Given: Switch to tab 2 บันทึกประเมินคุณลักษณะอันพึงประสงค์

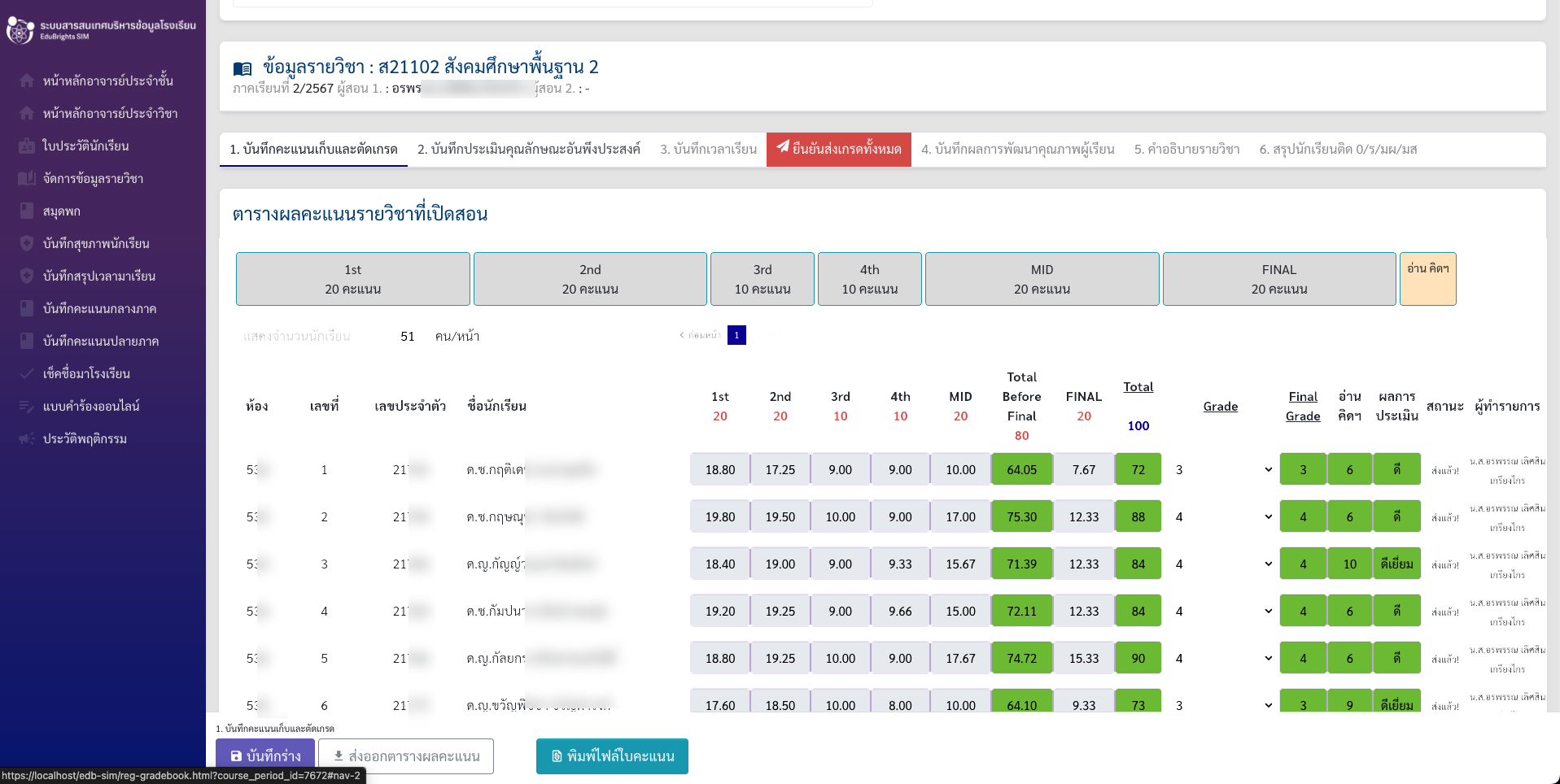Looking at the screenshot, I should (528, 149).
